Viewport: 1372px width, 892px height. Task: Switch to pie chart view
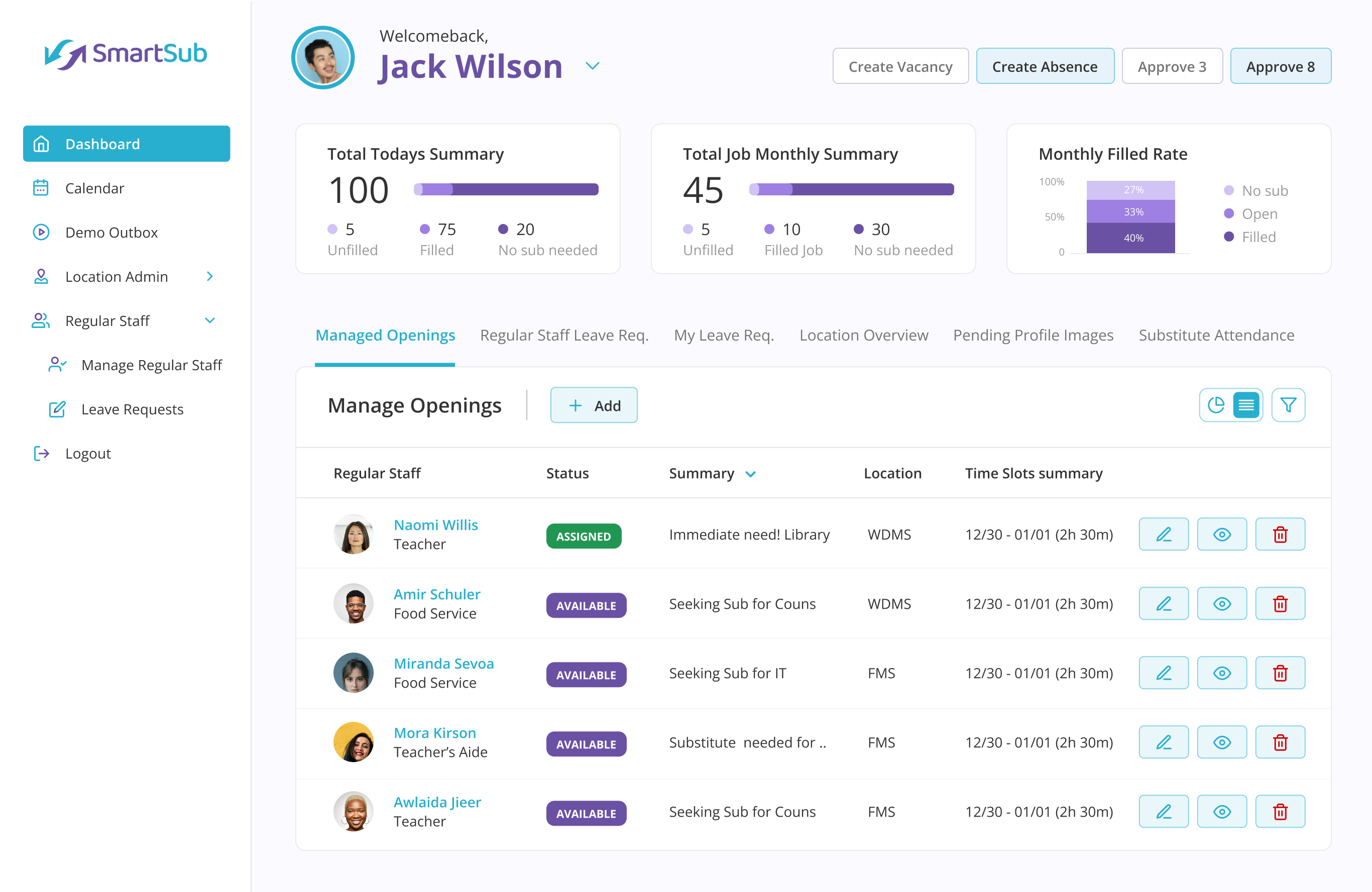point(1216,405)
